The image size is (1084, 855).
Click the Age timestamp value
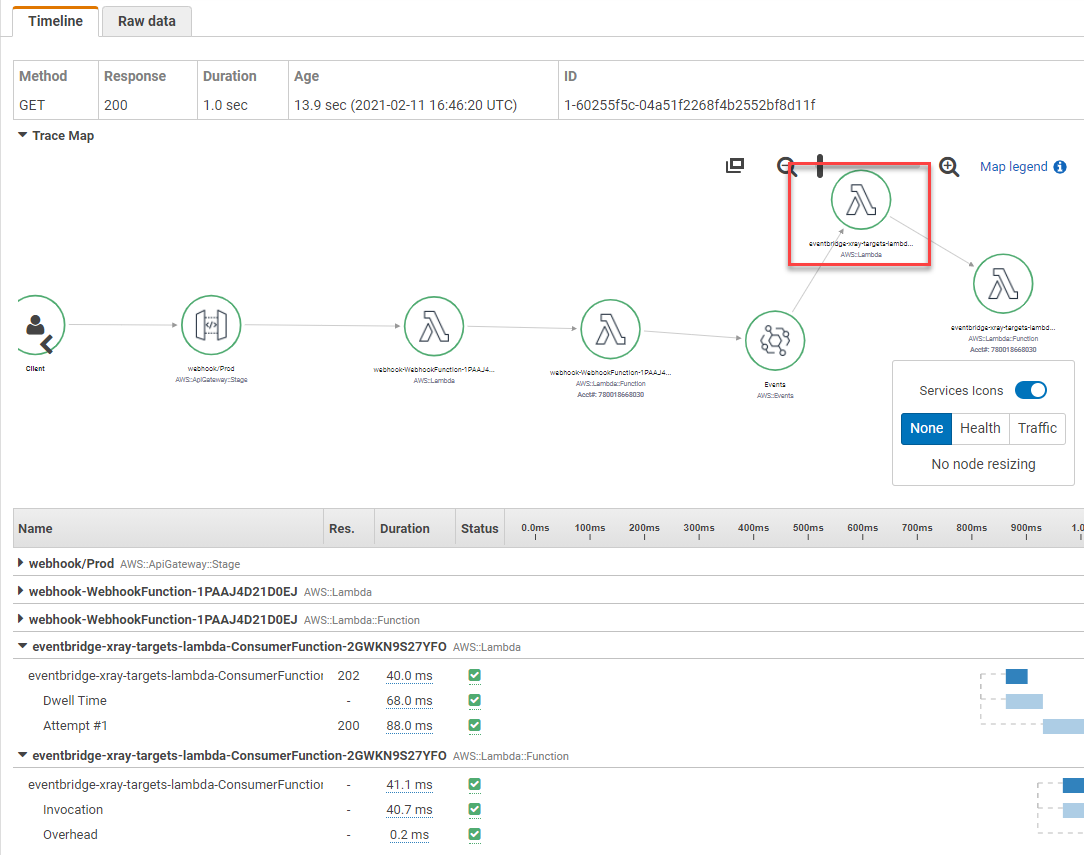tap(405, 105)
